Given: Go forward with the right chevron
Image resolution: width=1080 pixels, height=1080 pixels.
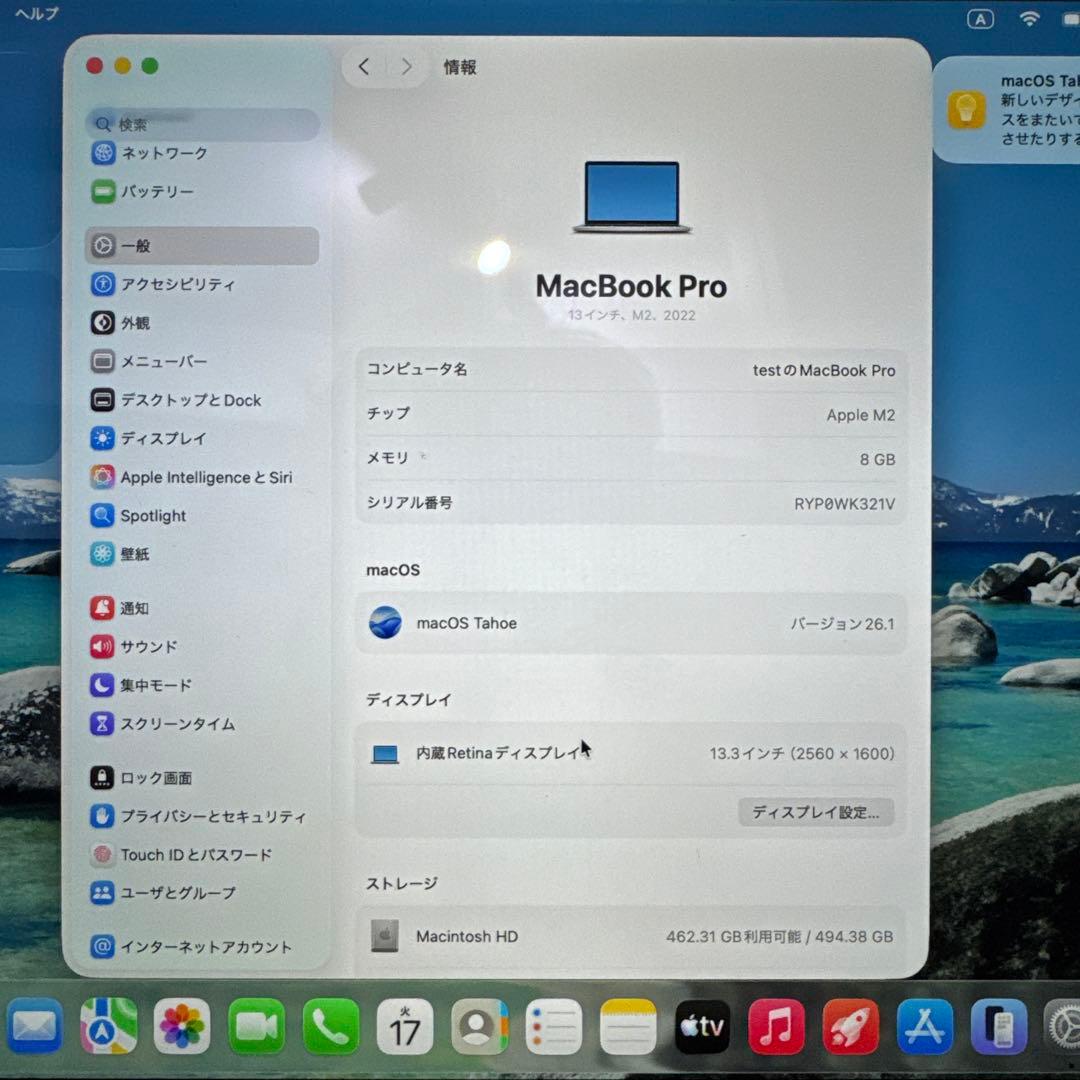Looking at the screenshot, I should coord(407,67).
